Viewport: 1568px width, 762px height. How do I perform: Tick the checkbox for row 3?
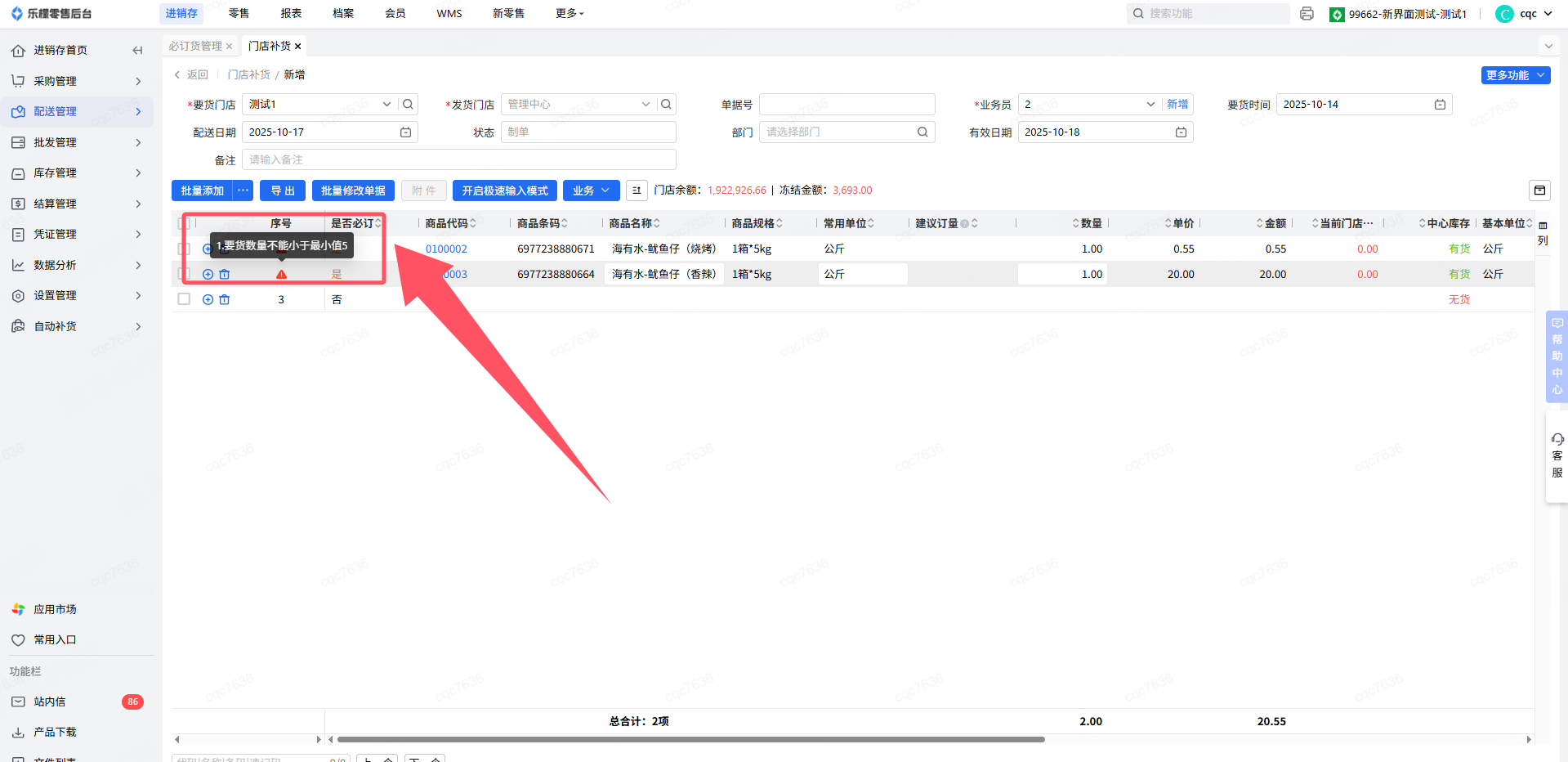click(x=184, y=300)
